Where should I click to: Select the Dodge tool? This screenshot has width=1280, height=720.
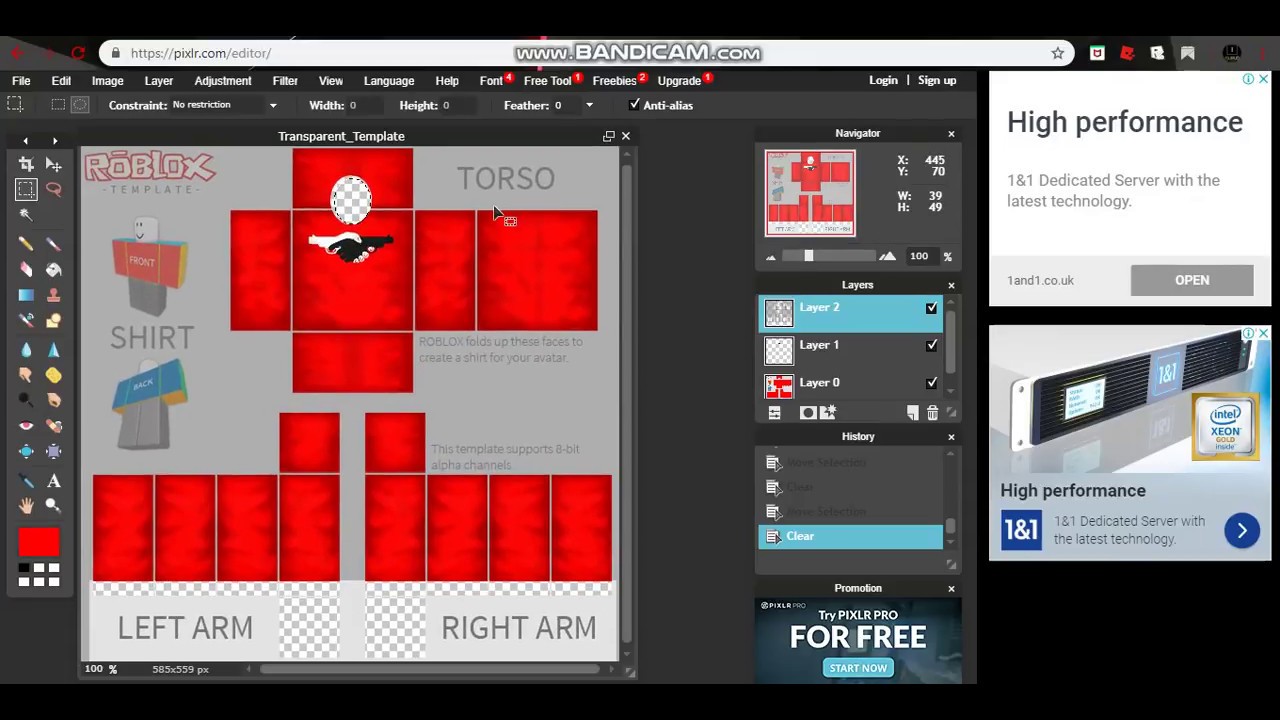click(x=26, y=400)
